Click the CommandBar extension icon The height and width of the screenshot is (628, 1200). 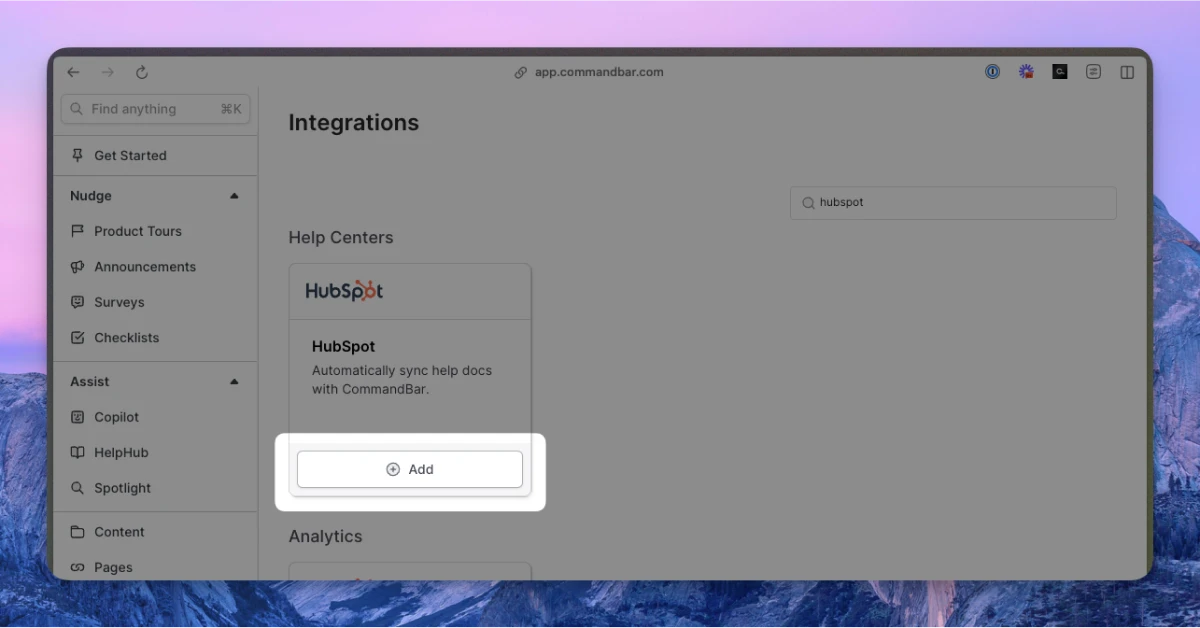[1059, 72]
